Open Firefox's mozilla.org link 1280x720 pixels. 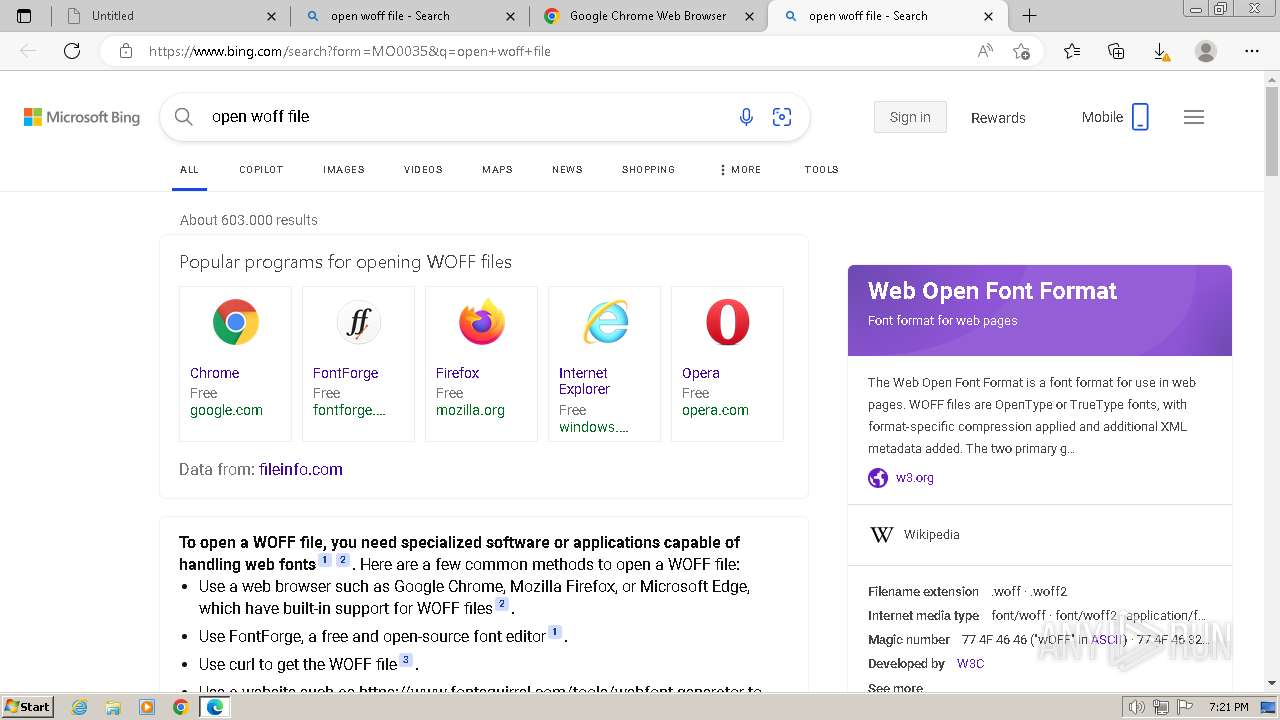[470, 410]
